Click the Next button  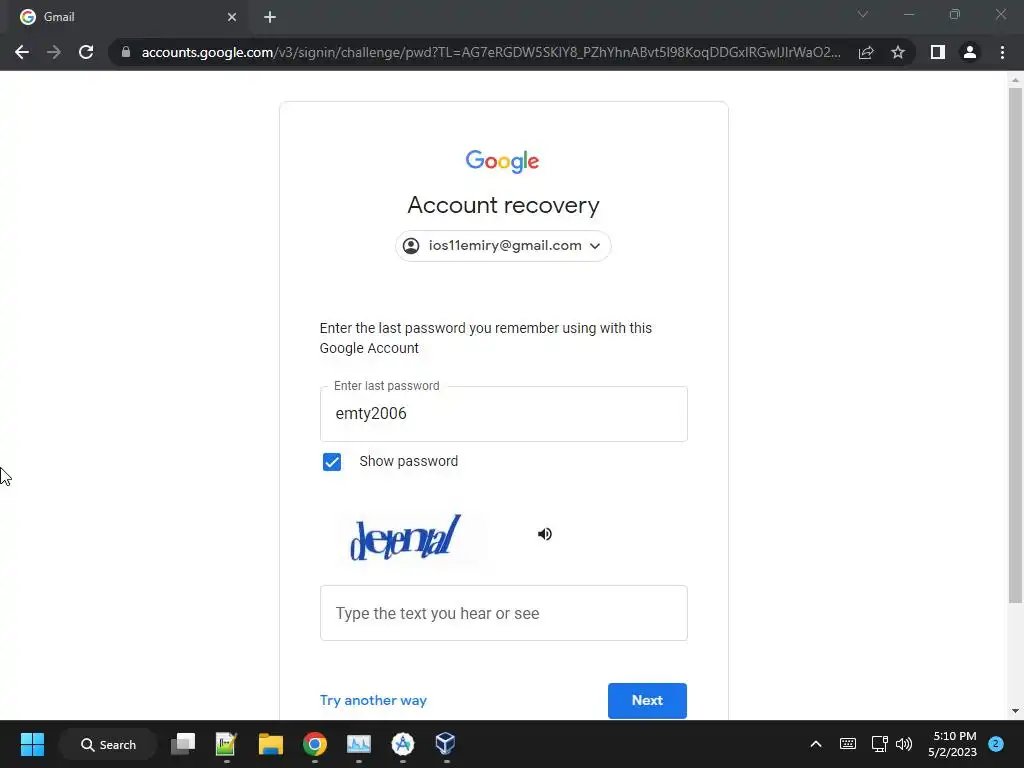pyautogui.click(x=647, y=700)
